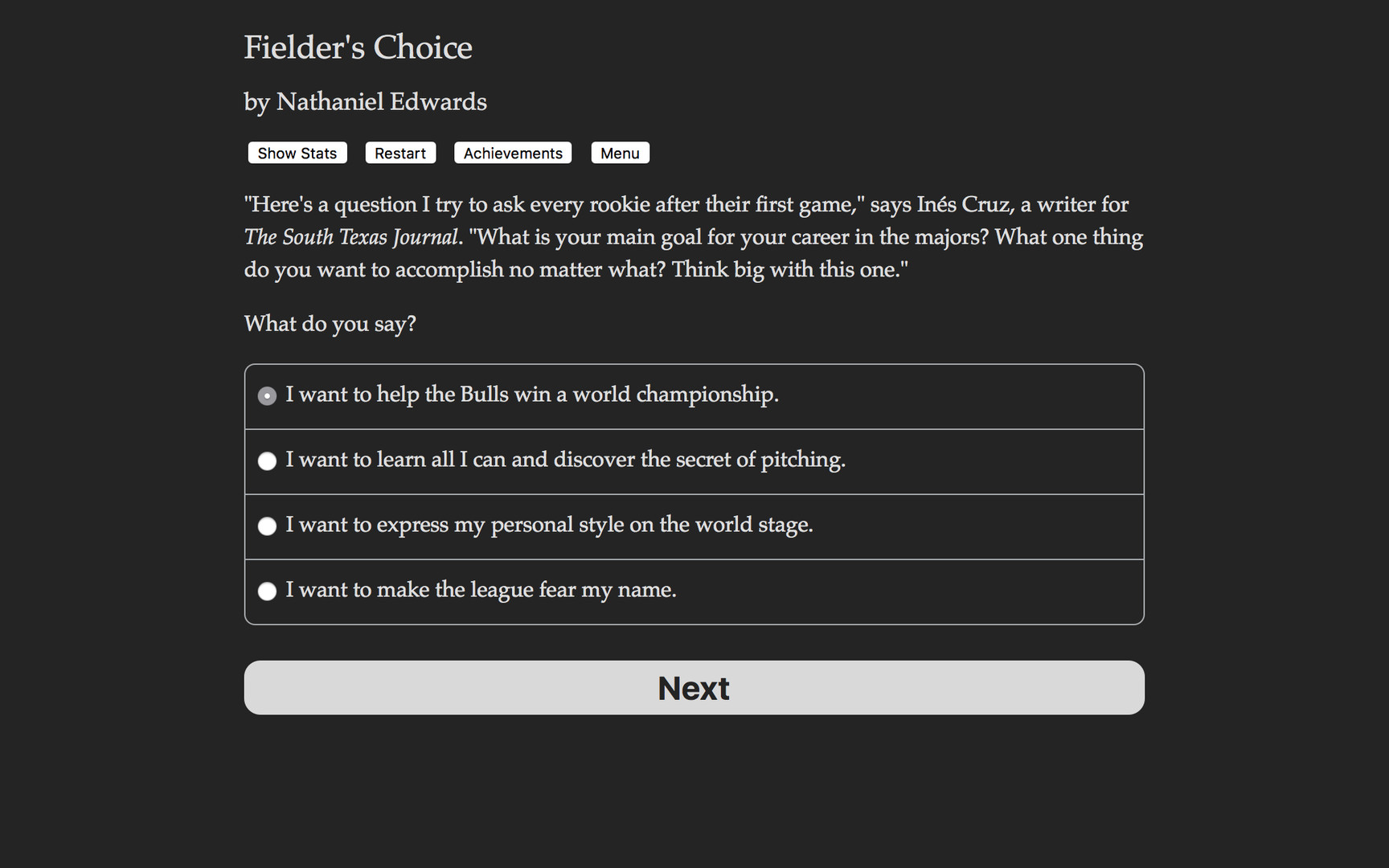Click Restart to begin a new playthrough
The image size is (1389, 868).
pos(400,153)
